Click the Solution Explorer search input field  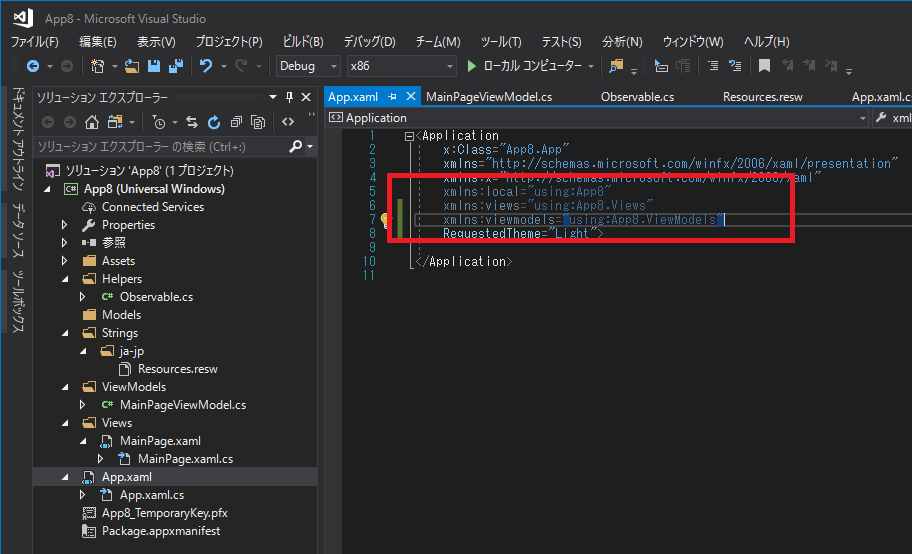click(162, 147)
